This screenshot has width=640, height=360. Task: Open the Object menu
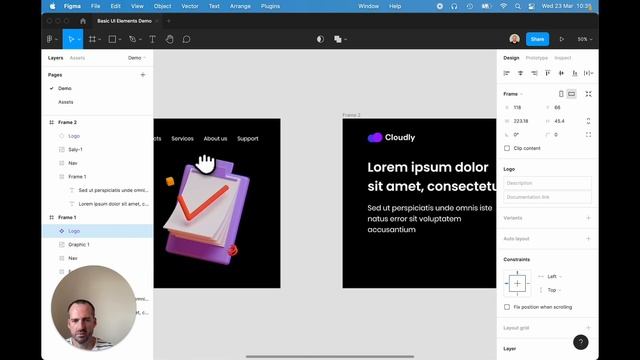162,6
